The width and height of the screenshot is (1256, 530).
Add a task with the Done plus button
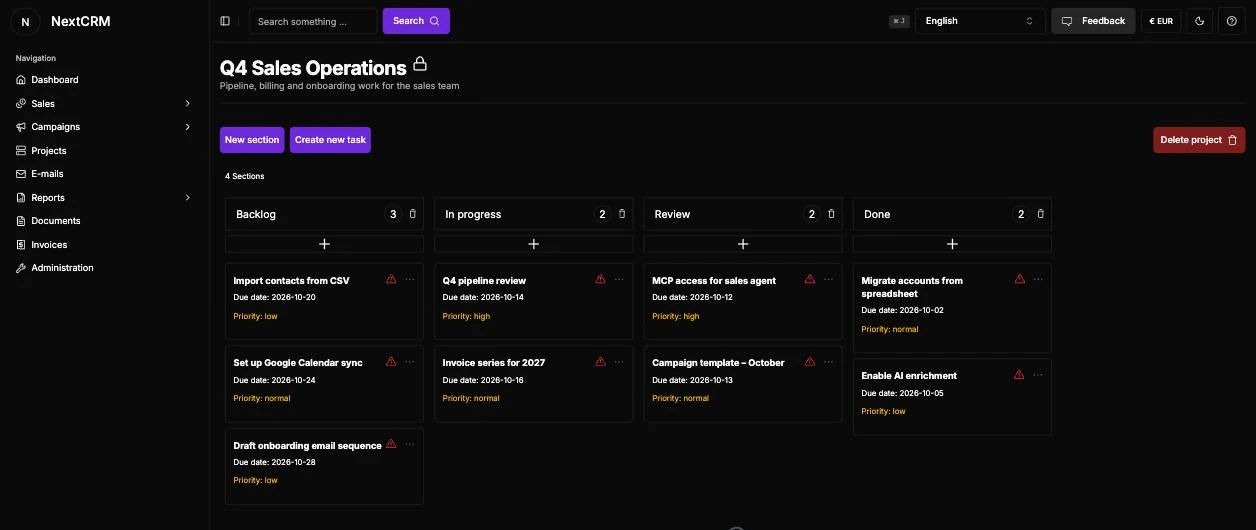(x=952, y=244)
